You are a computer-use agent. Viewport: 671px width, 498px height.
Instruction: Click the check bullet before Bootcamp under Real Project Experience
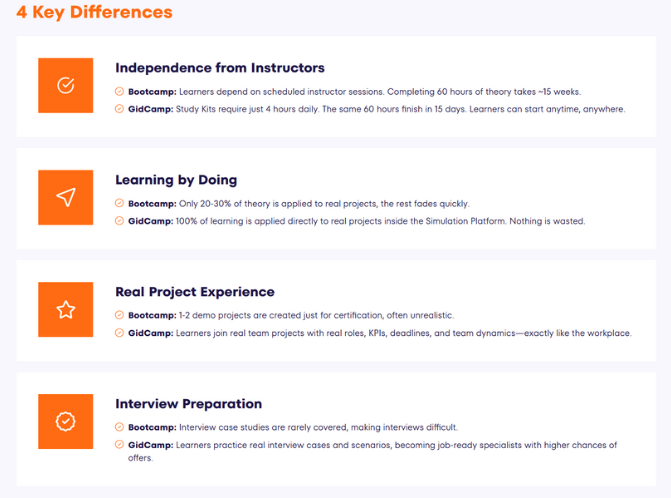click(120, 316)
